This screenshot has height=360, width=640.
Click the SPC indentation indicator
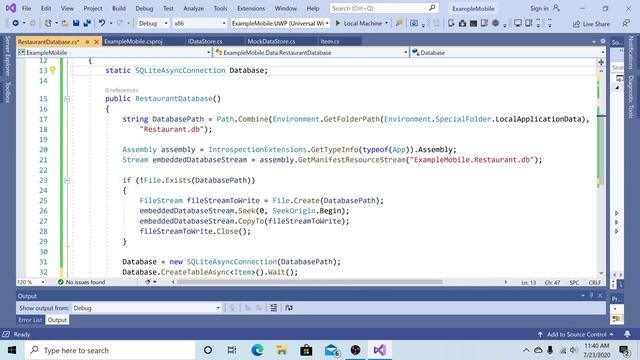pyautogui.click(x=574, y=282)
